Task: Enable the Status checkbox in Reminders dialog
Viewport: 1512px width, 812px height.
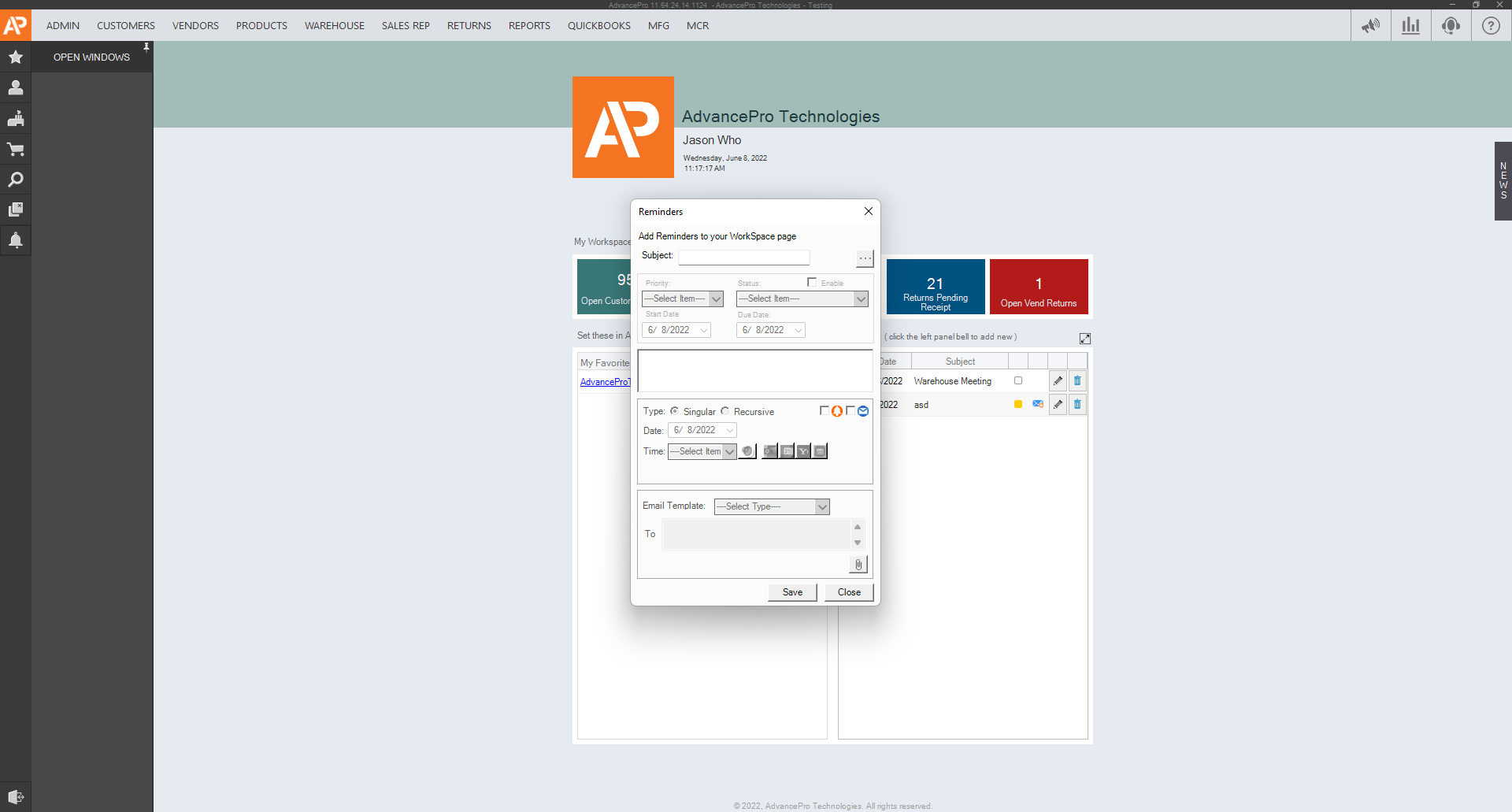Action: [812, 282]
